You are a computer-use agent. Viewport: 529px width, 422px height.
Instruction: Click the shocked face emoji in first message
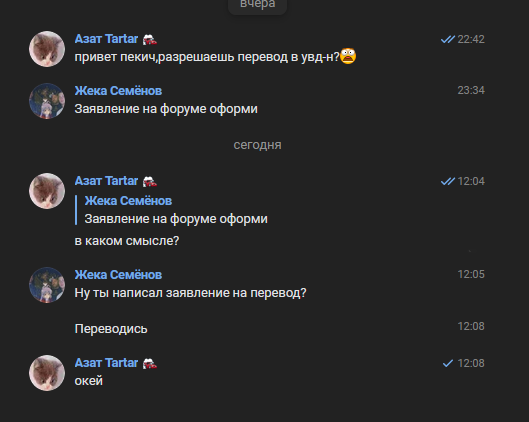pos(348,56)
